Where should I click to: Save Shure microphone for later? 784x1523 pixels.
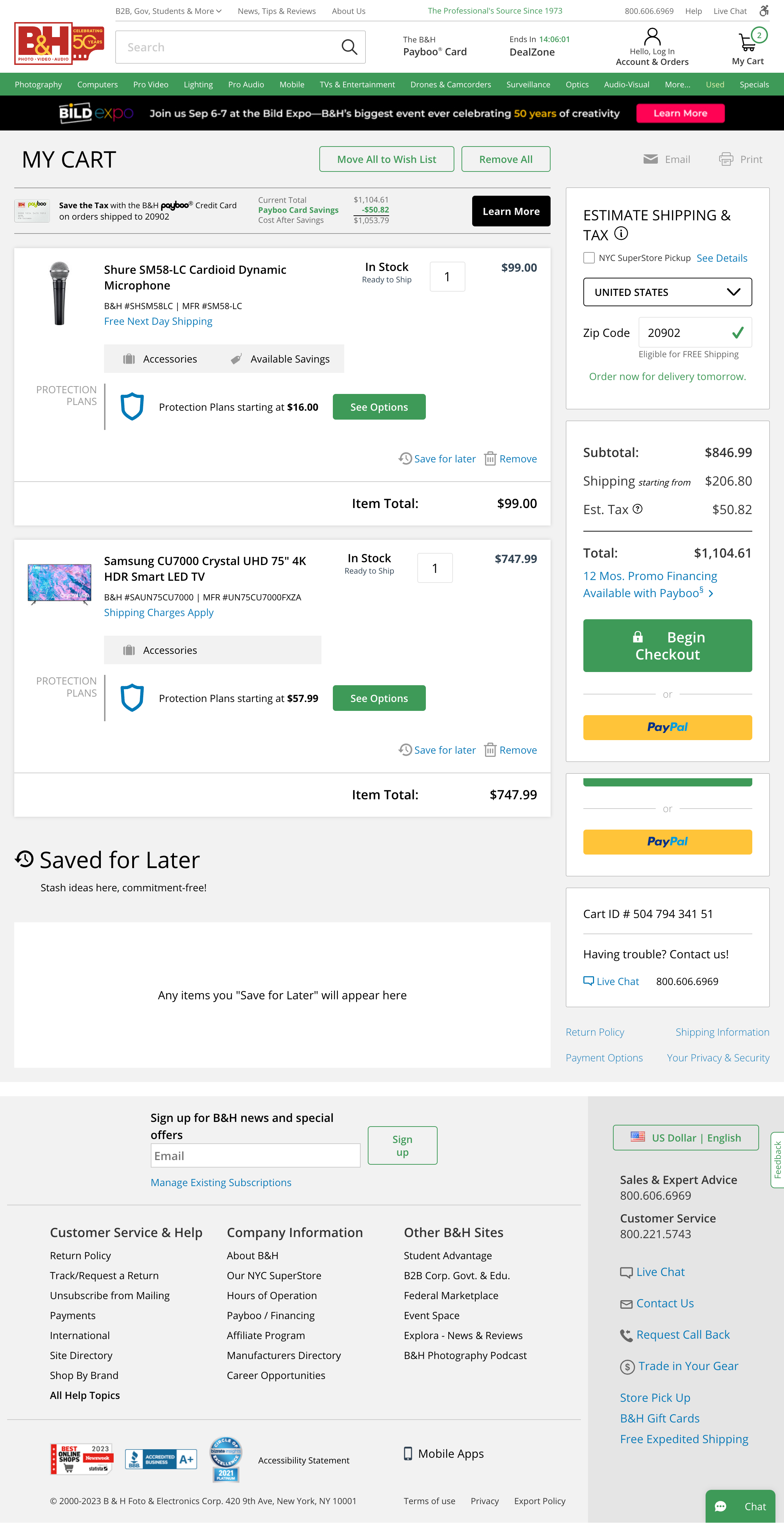point(437,459)
